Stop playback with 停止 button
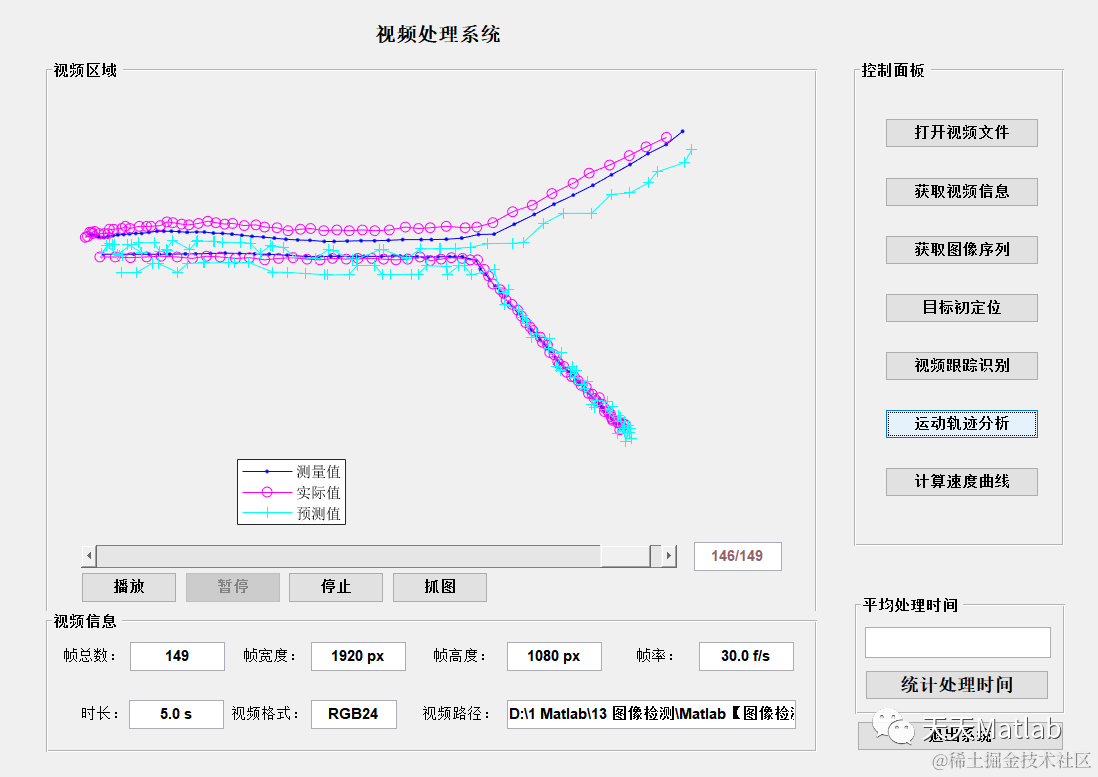Image resolution: width=1098 pixels, height=777 pixels. pos(336,587)
